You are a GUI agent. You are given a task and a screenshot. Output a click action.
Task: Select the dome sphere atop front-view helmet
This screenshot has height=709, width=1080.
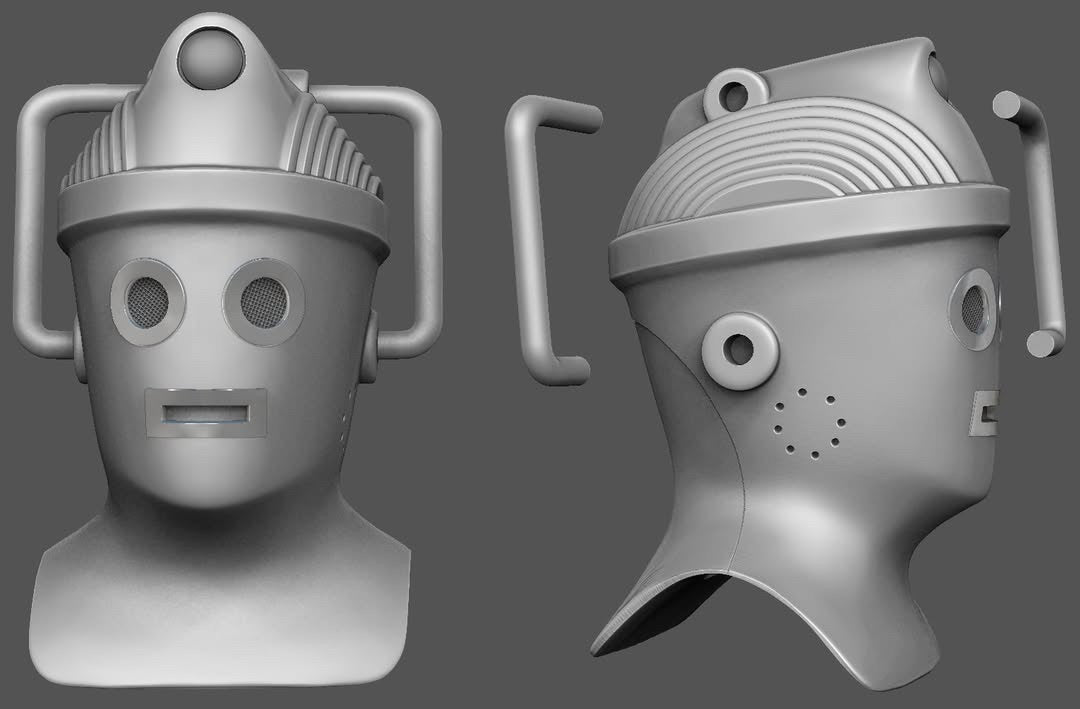click(210, 56)
